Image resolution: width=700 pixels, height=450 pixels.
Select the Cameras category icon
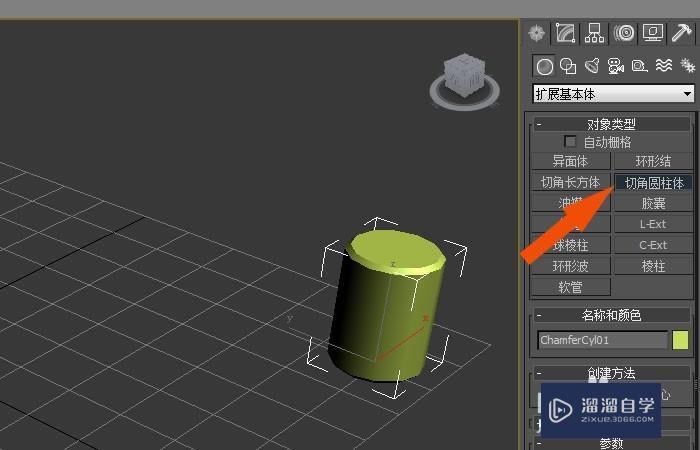616,67
